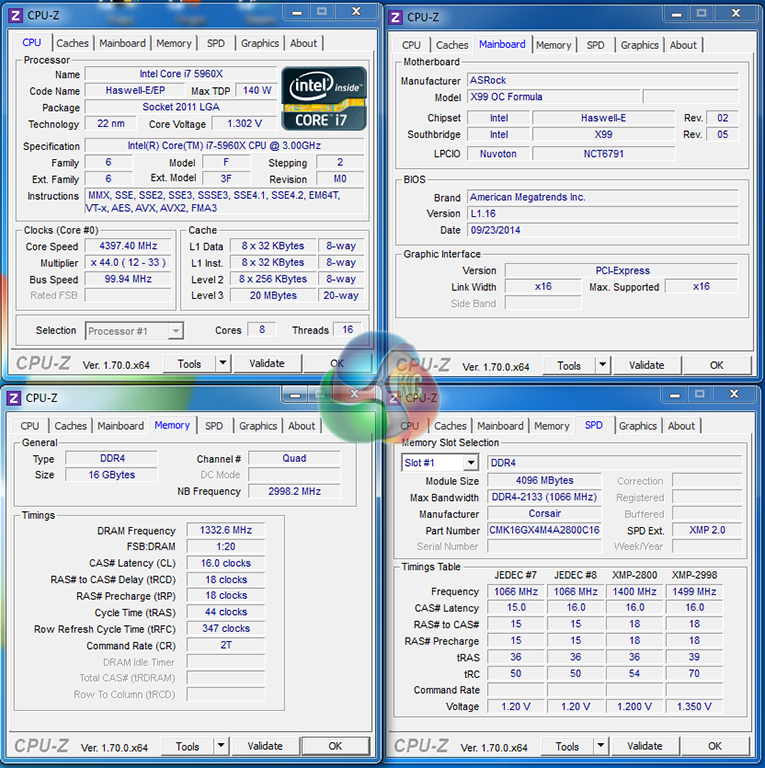This screenshot has width=765, height=768.
Task: Click the CPU-Z title bar icon in the processor window
Action: click(x=14, y=15)
